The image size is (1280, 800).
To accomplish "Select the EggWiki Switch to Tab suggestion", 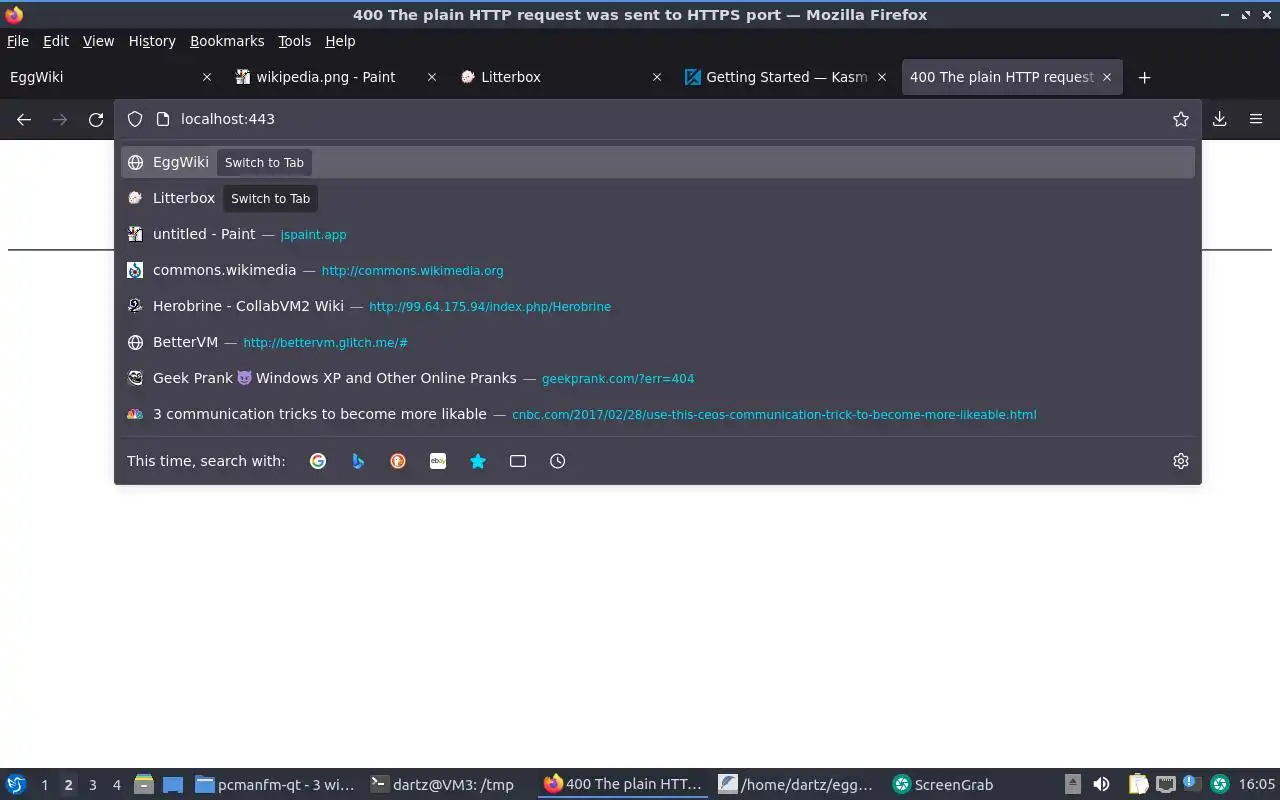I will coord(658,162).
